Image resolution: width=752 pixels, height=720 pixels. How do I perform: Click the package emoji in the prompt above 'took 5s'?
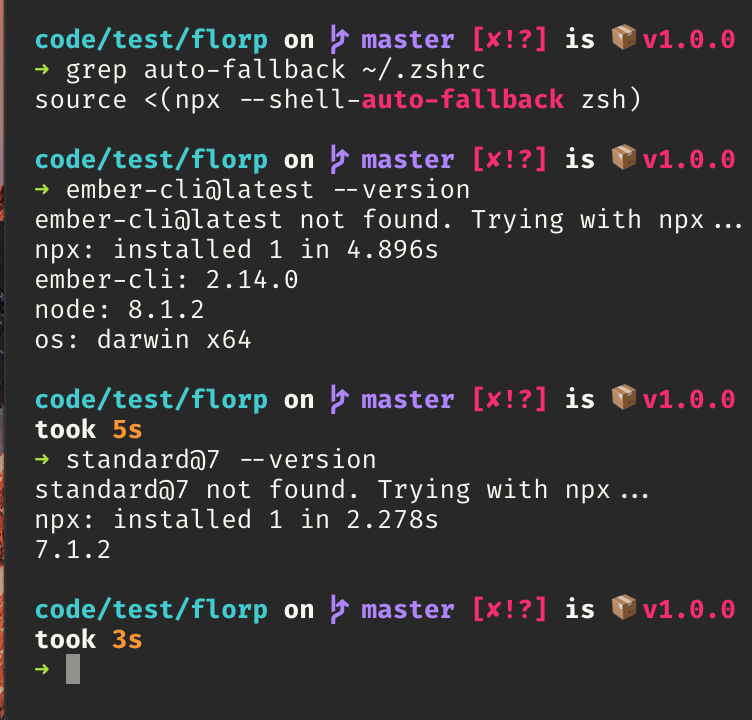(624, 398)
